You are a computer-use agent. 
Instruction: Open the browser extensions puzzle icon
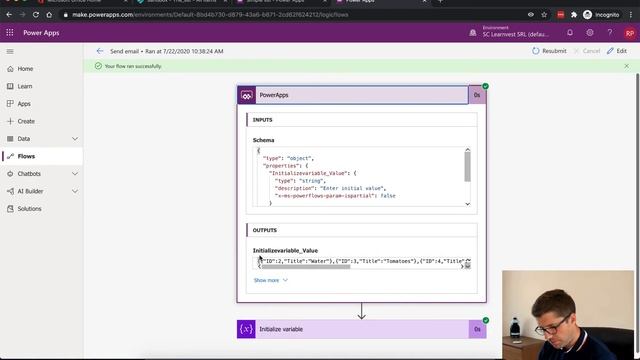[x=574, y=15]
